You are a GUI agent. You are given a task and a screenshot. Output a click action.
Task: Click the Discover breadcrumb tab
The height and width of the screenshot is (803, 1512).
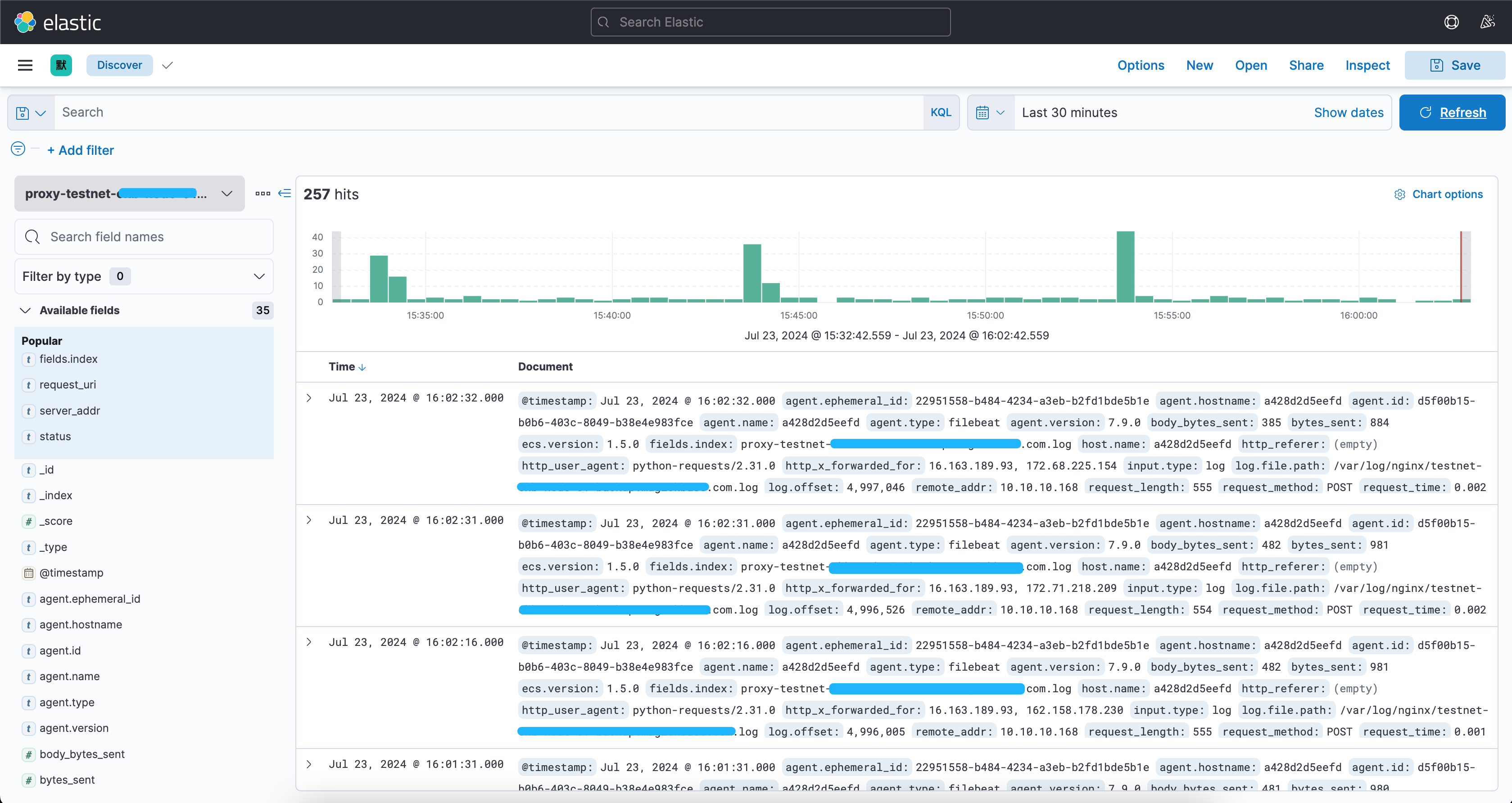(x=120, y=65)
